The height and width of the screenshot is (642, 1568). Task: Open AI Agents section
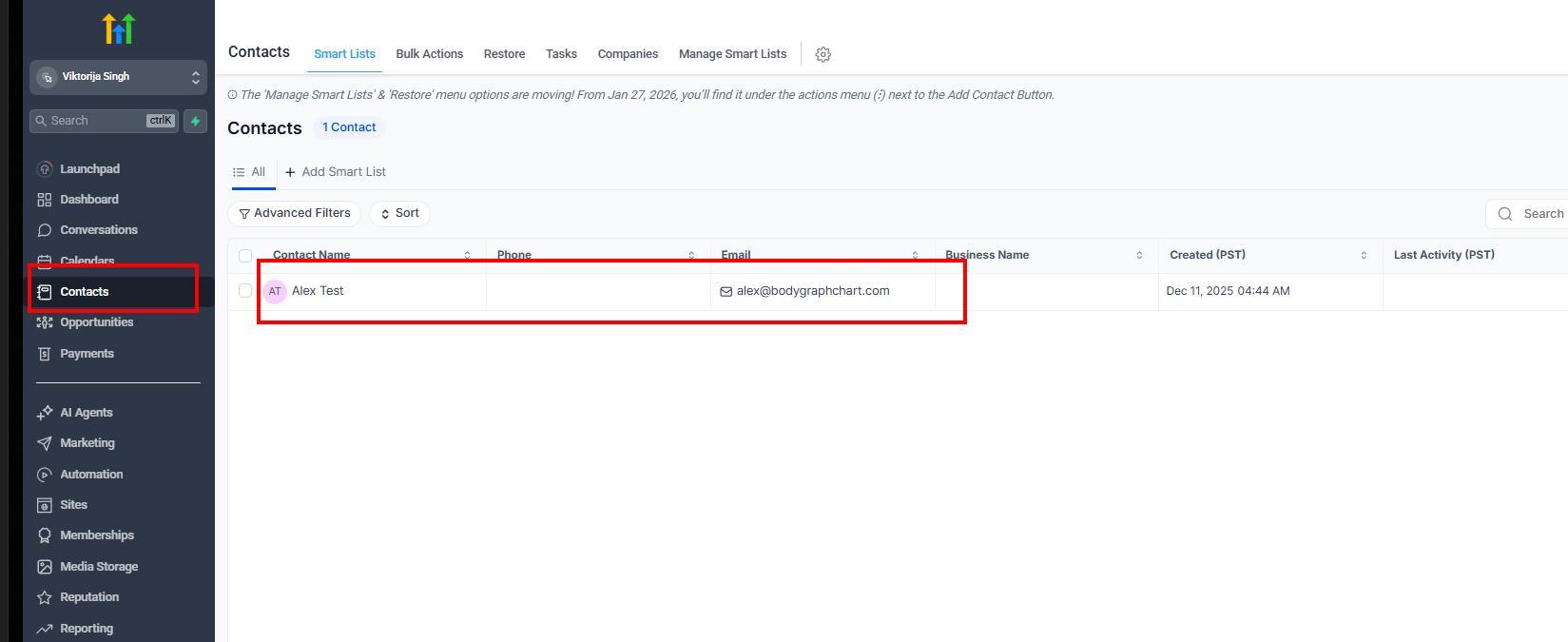pyautogui.click(x=86, y=413)
